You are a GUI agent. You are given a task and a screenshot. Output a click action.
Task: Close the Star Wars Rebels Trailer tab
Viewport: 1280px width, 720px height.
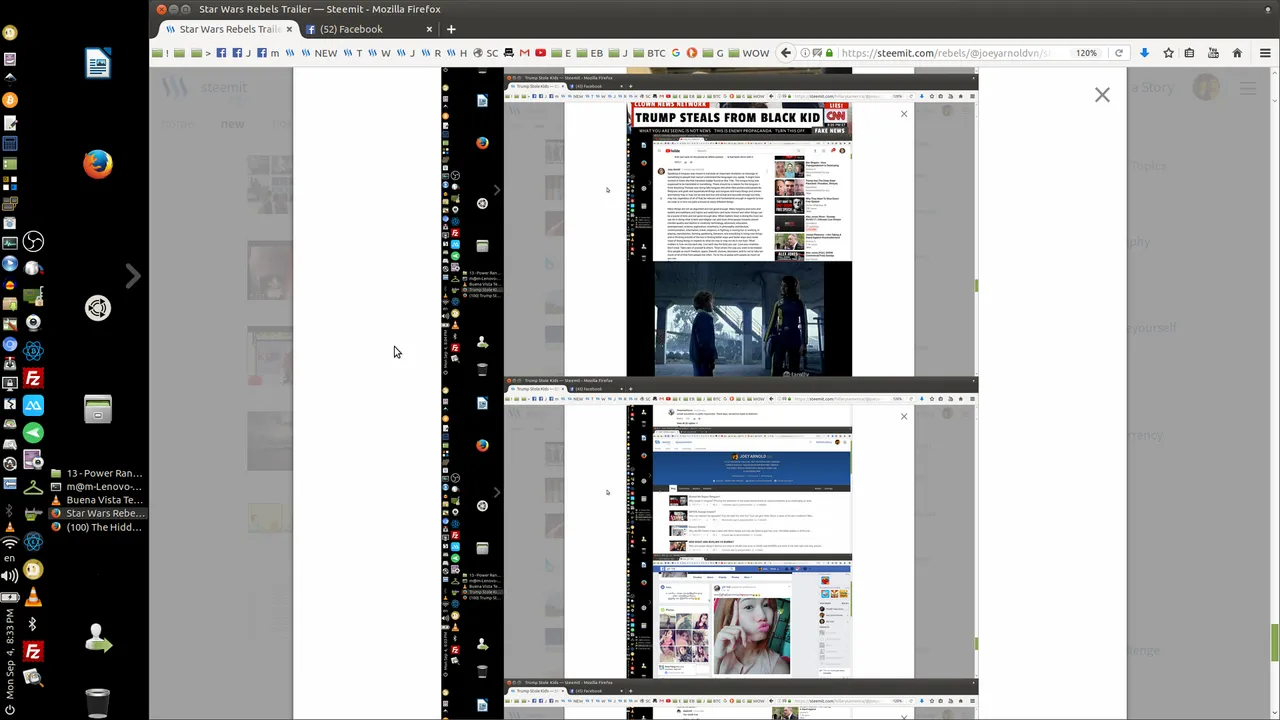(289, 29)
